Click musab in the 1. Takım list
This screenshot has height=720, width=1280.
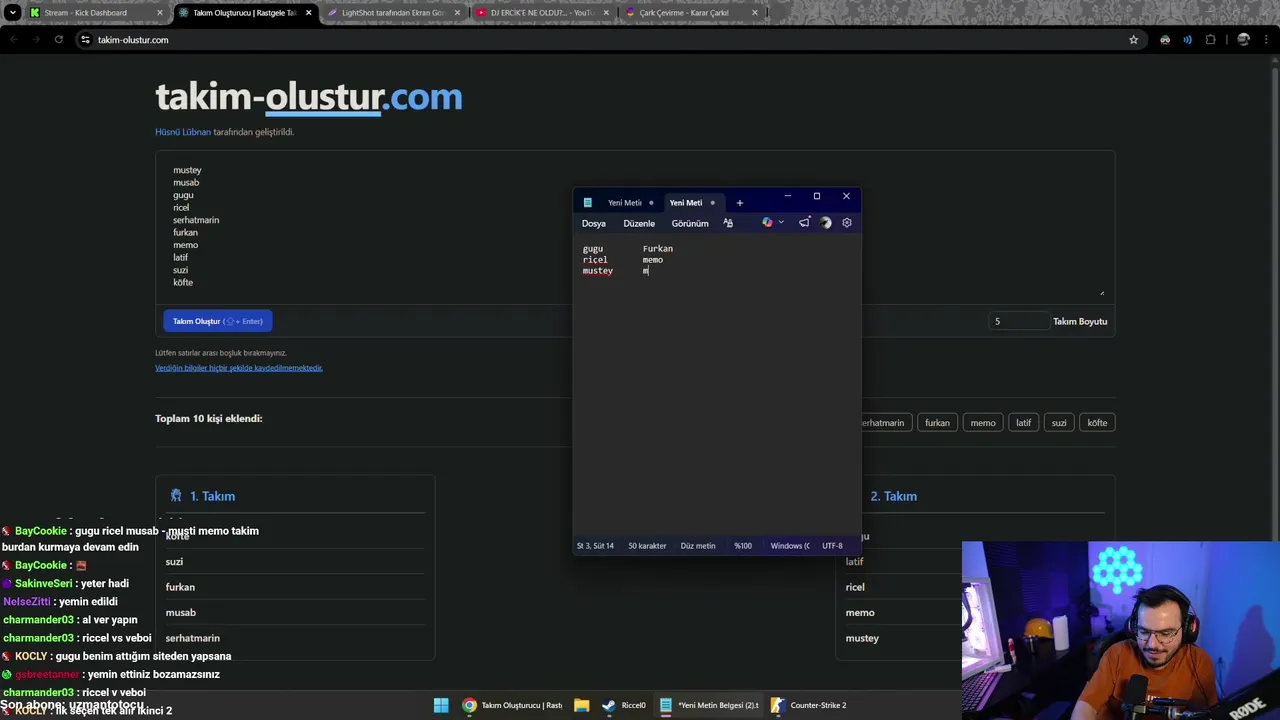click(181, 613)
